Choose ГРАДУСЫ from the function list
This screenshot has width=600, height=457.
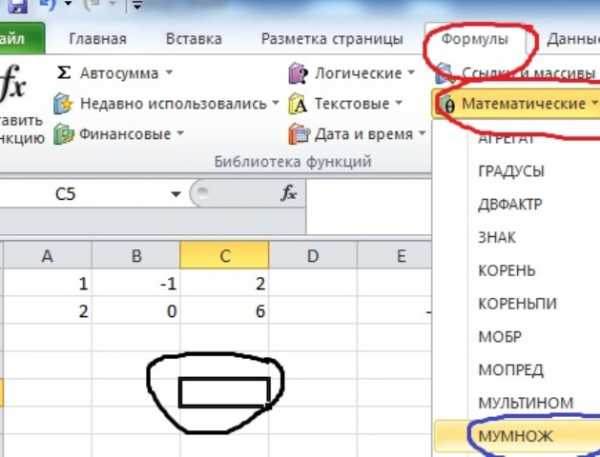click(x=511, y=171)
